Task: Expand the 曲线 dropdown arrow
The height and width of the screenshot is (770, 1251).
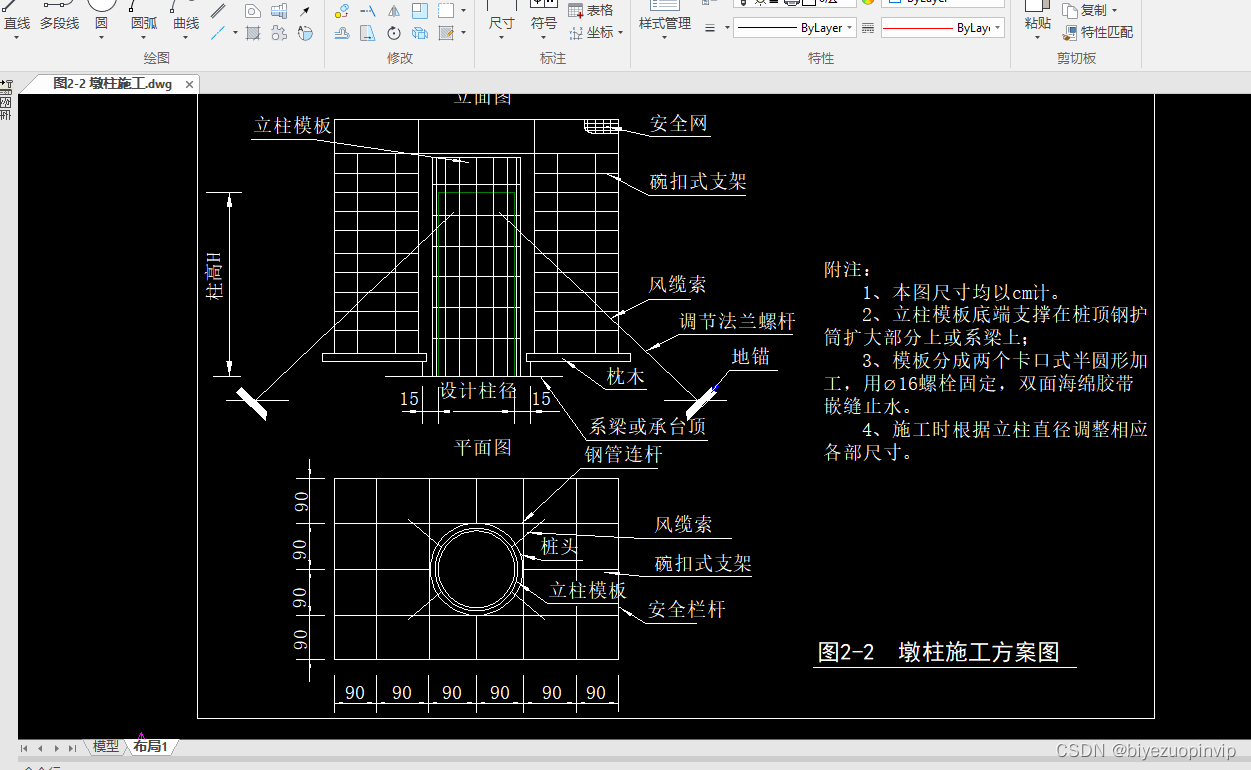Action: [x=186, y=38]
